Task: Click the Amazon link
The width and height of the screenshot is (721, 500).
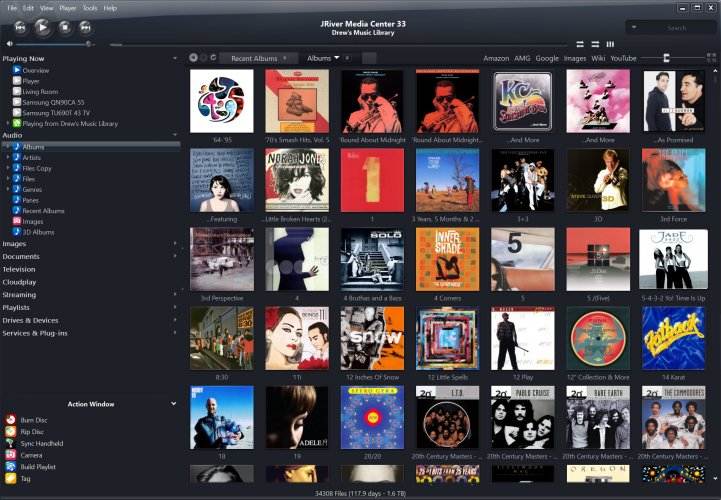Action: click(x=496, y=58)
